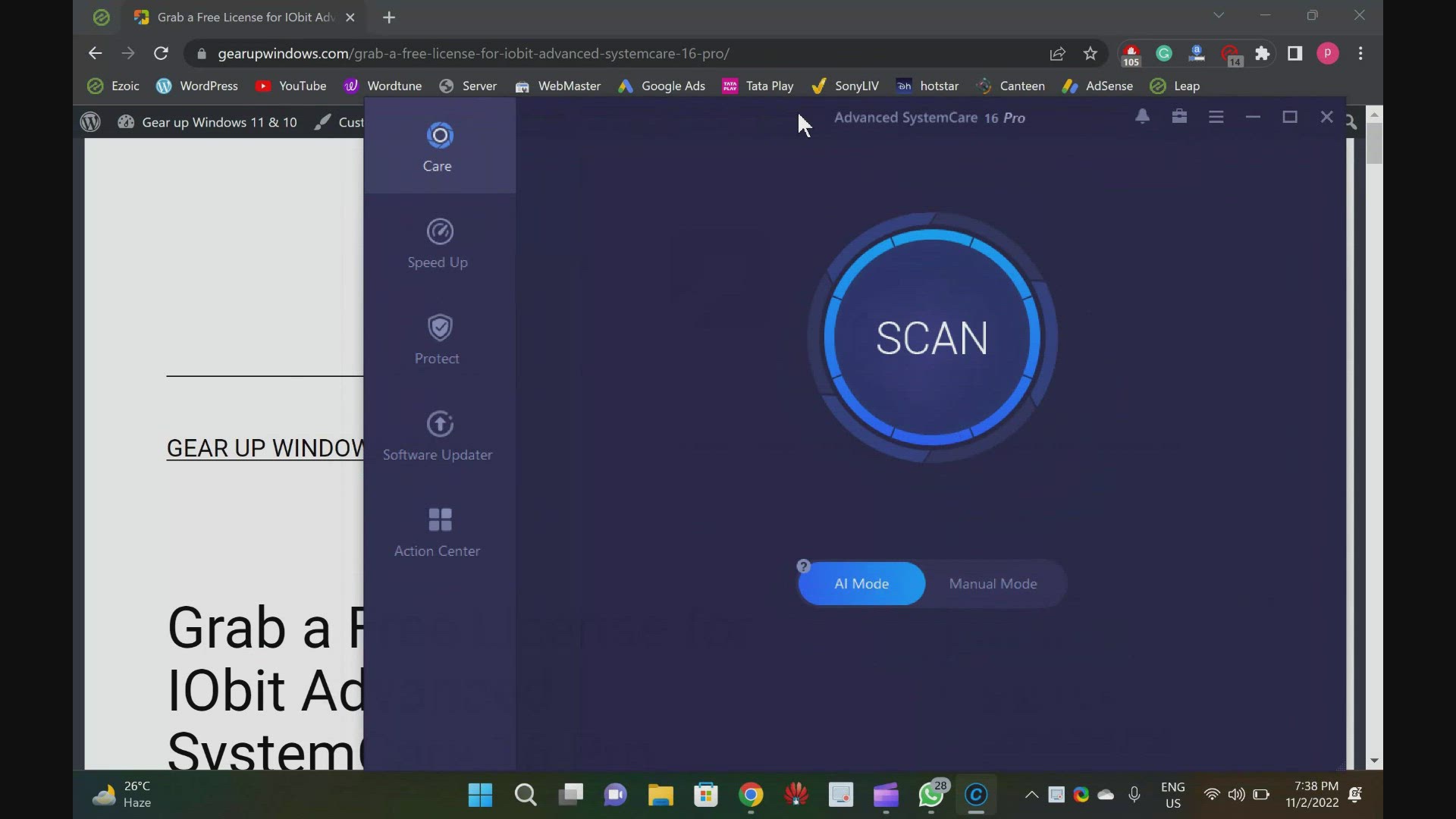The width and height of the screenshot is (1456, 819).
Task: Open Gear up Windows 11 & 10 dashboard link
Action: (208, 122)
